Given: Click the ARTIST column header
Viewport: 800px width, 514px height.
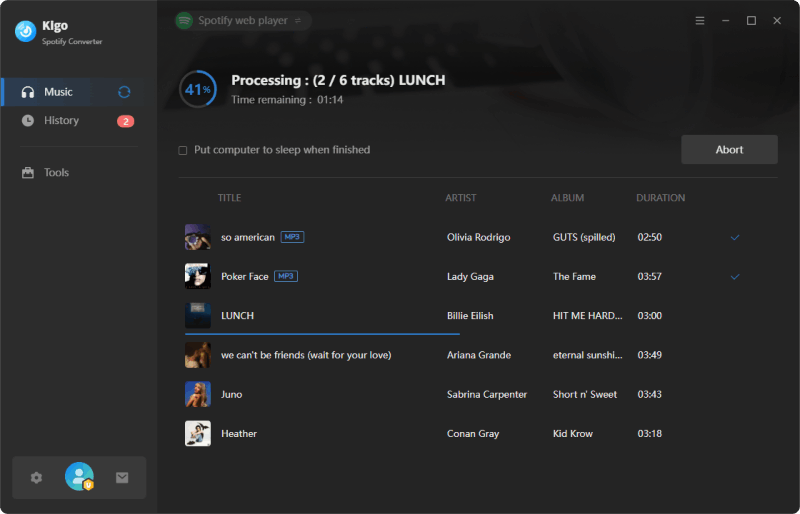Looking at the screenshot, I should coord(461,198).
